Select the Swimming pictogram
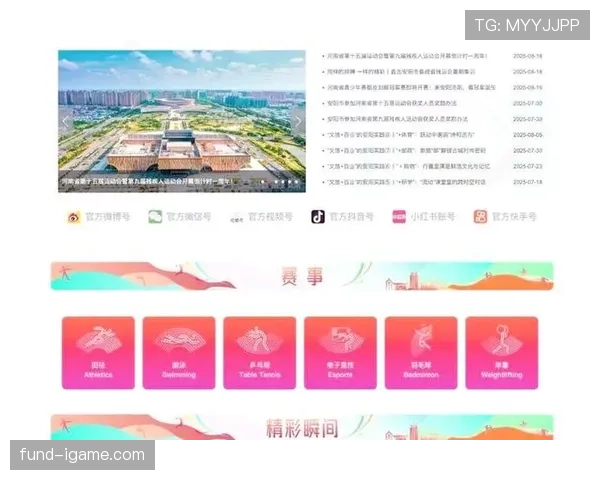Image resolution: width=600 pixels, height=480 pixels. point(179,340)
